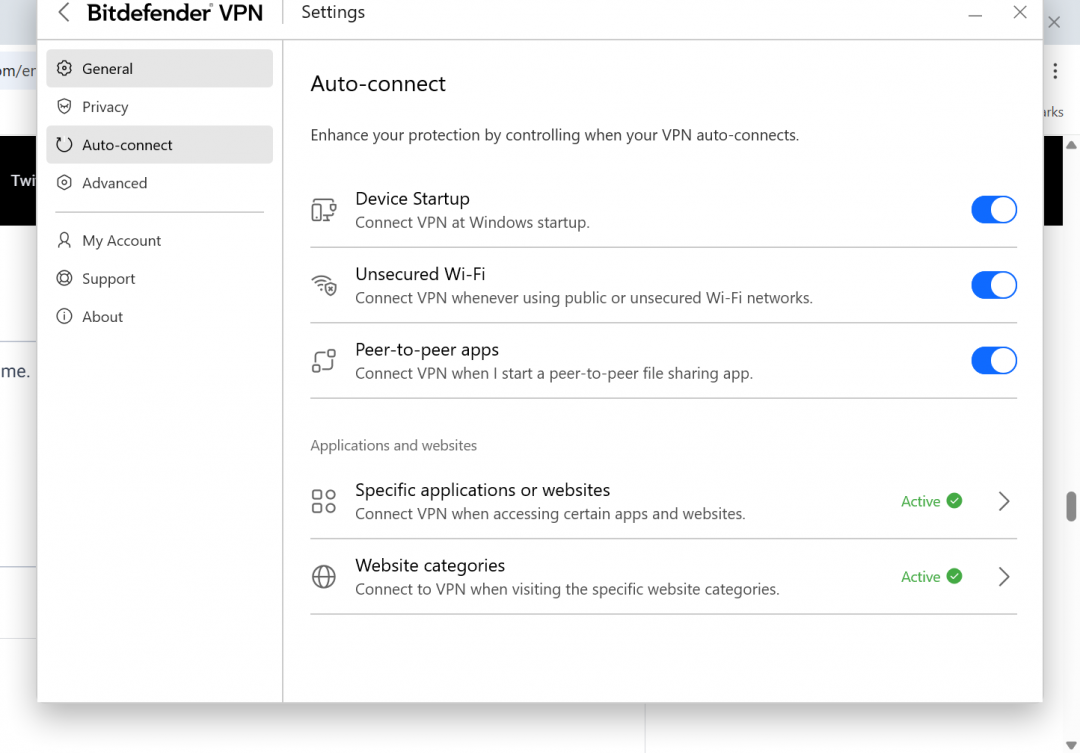The height and width of the screenshot is (753, 1080).
Task: Open browser three-dot menu behind VPN window
Action: (1055, 71)
